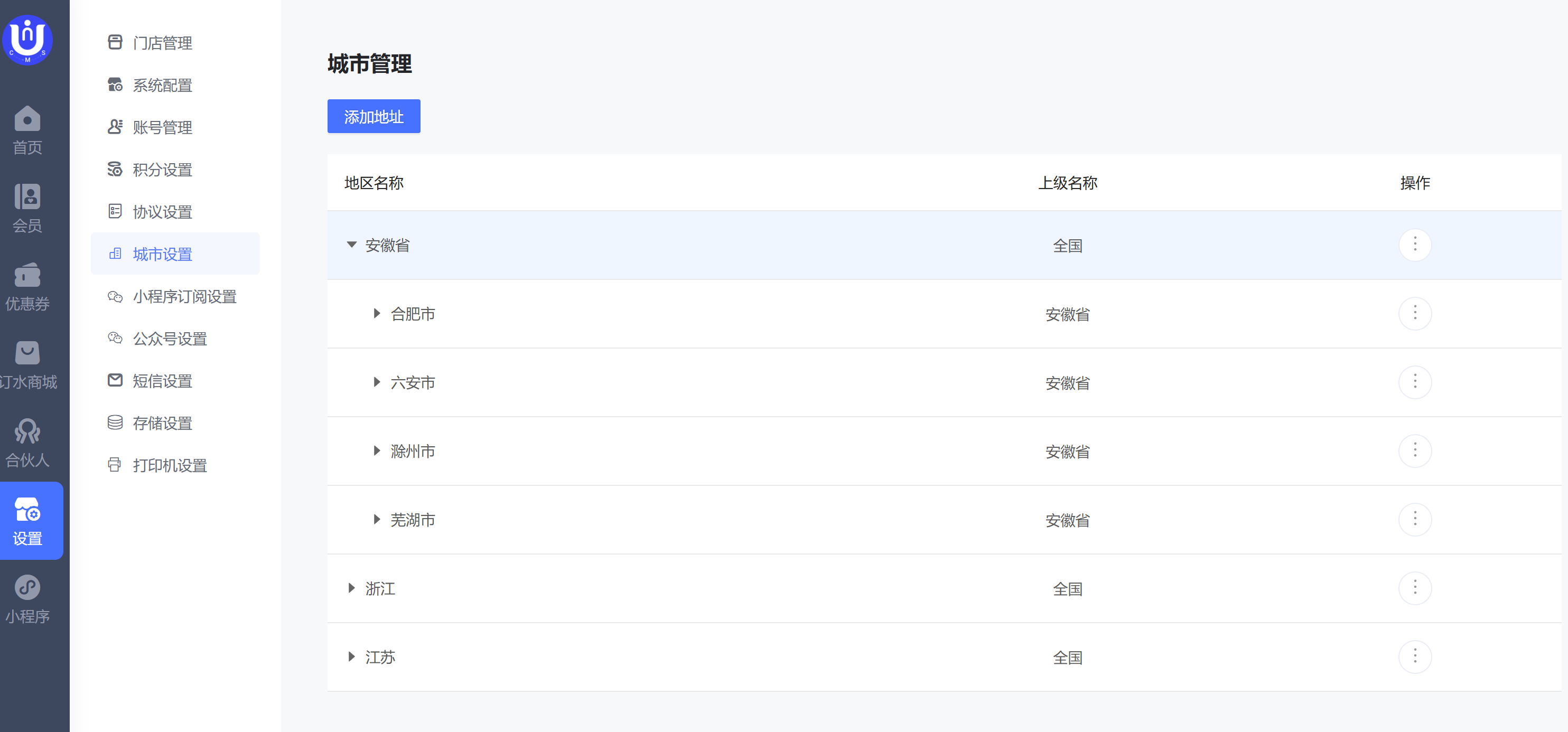Click the 添加地址 button
The height and width of the screenshot is (732, 1568).
pos(373,116)
